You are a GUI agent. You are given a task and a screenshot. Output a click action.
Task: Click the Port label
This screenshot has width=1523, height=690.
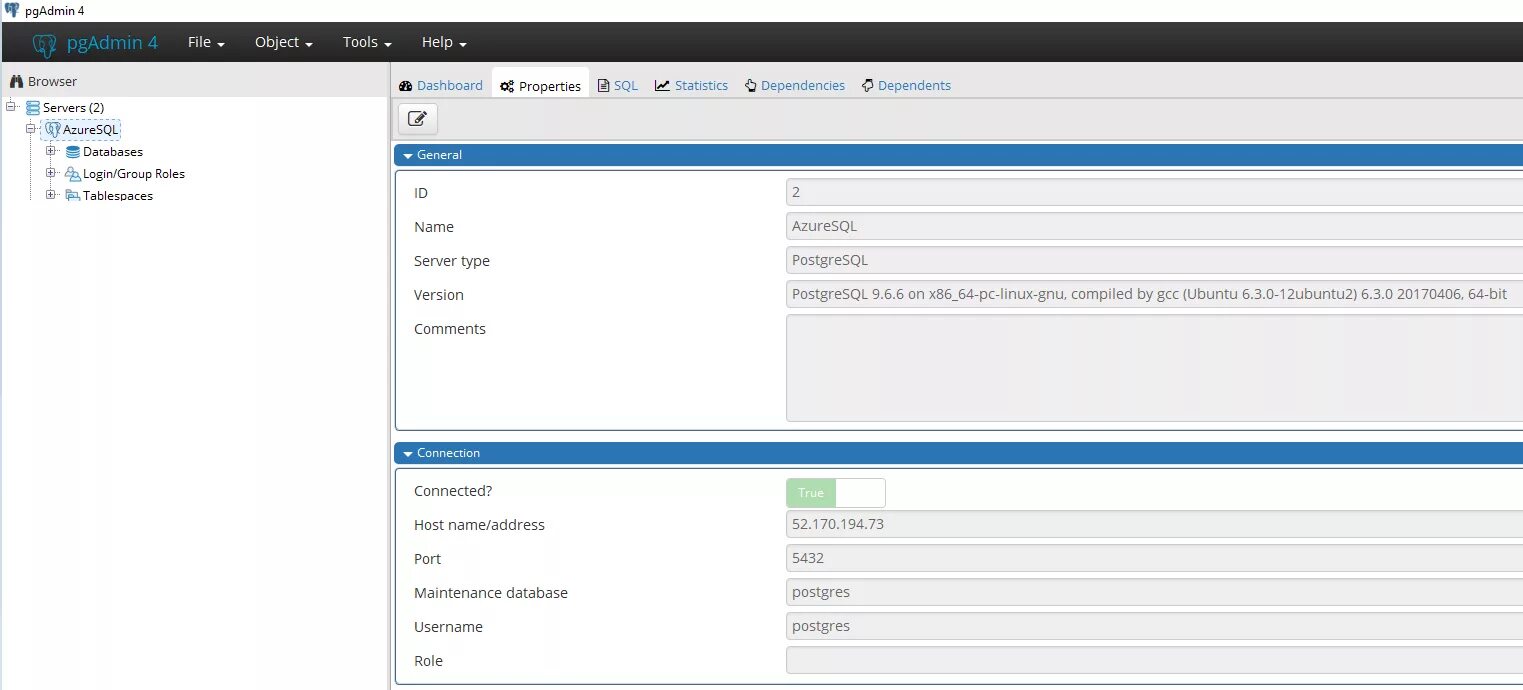point(428,559)
